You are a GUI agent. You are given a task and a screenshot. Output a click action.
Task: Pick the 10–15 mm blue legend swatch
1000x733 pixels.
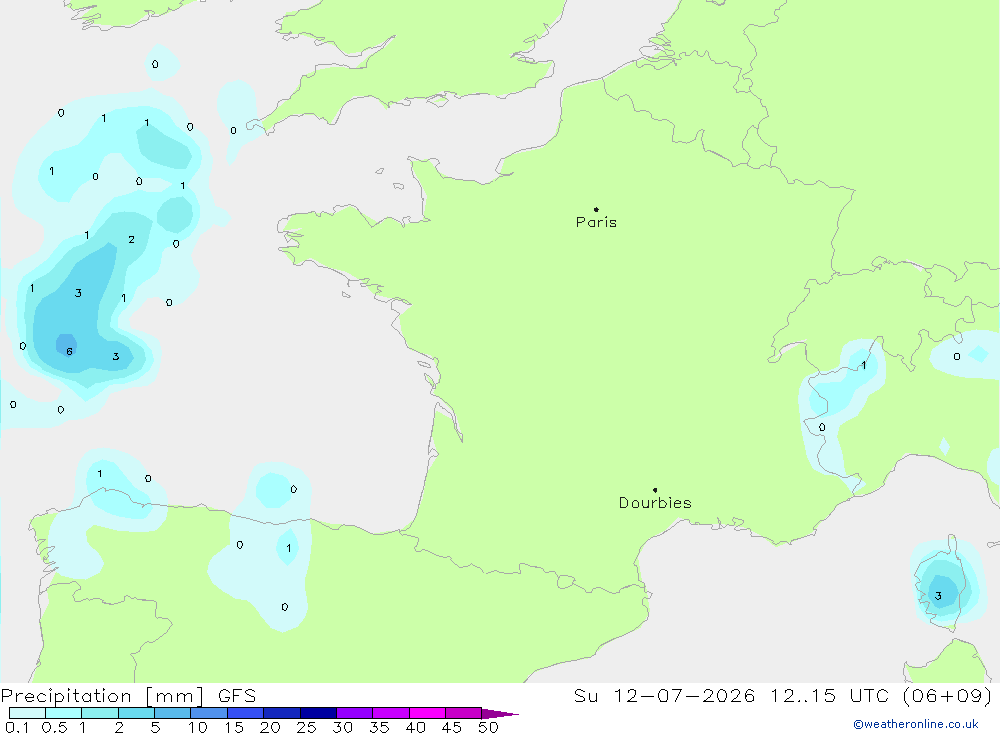pos(209,713)
